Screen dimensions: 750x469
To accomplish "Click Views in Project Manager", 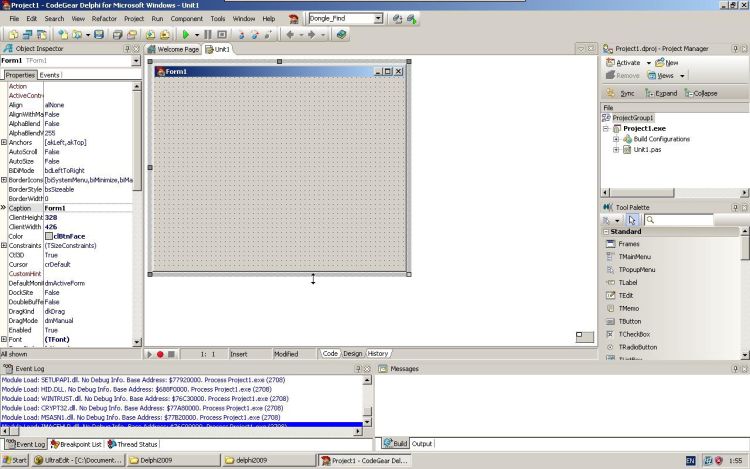I will point(661,76).
